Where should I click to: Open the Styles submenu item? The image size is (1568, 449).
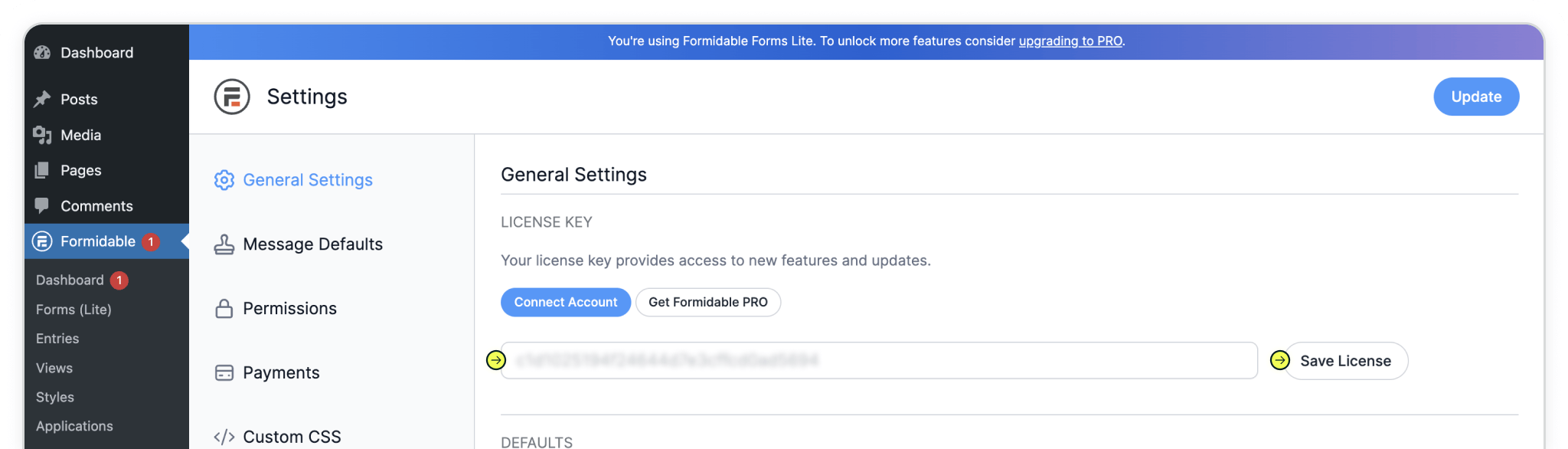pos(55,397)
